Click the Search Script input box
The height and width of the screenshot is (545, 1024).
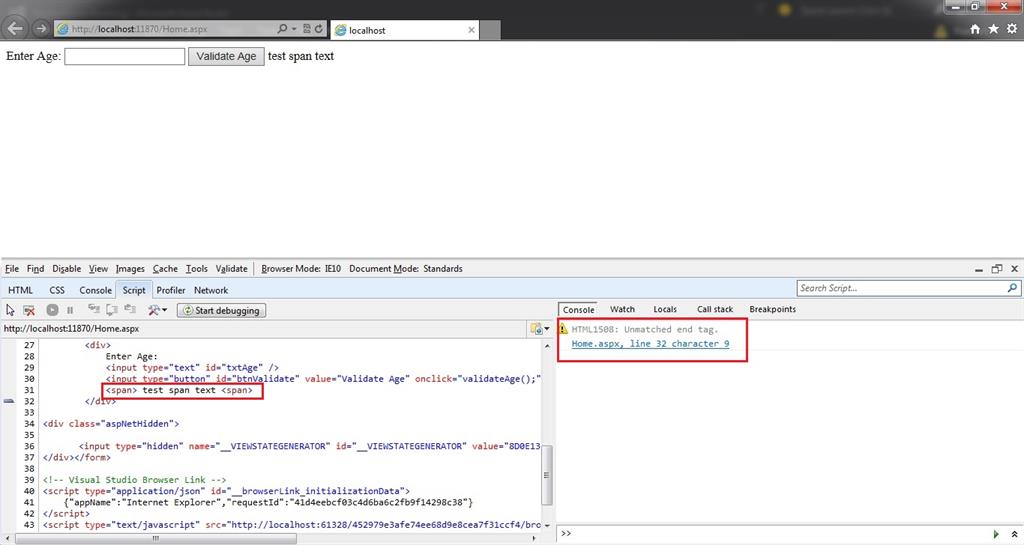pyautogui.click(x=901, y=288)
